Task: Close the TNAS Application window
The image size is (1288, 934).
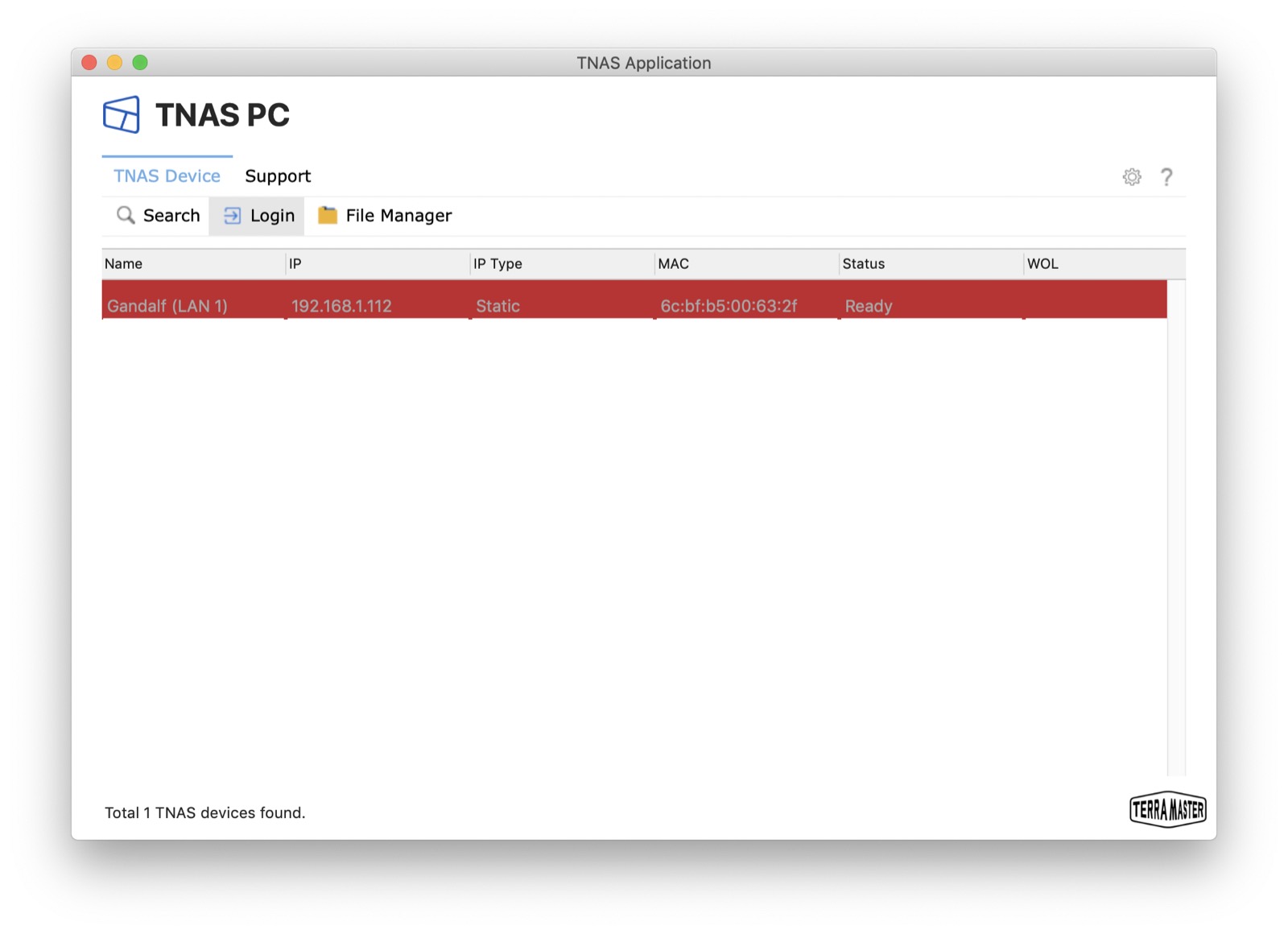Action: [89, 63]
